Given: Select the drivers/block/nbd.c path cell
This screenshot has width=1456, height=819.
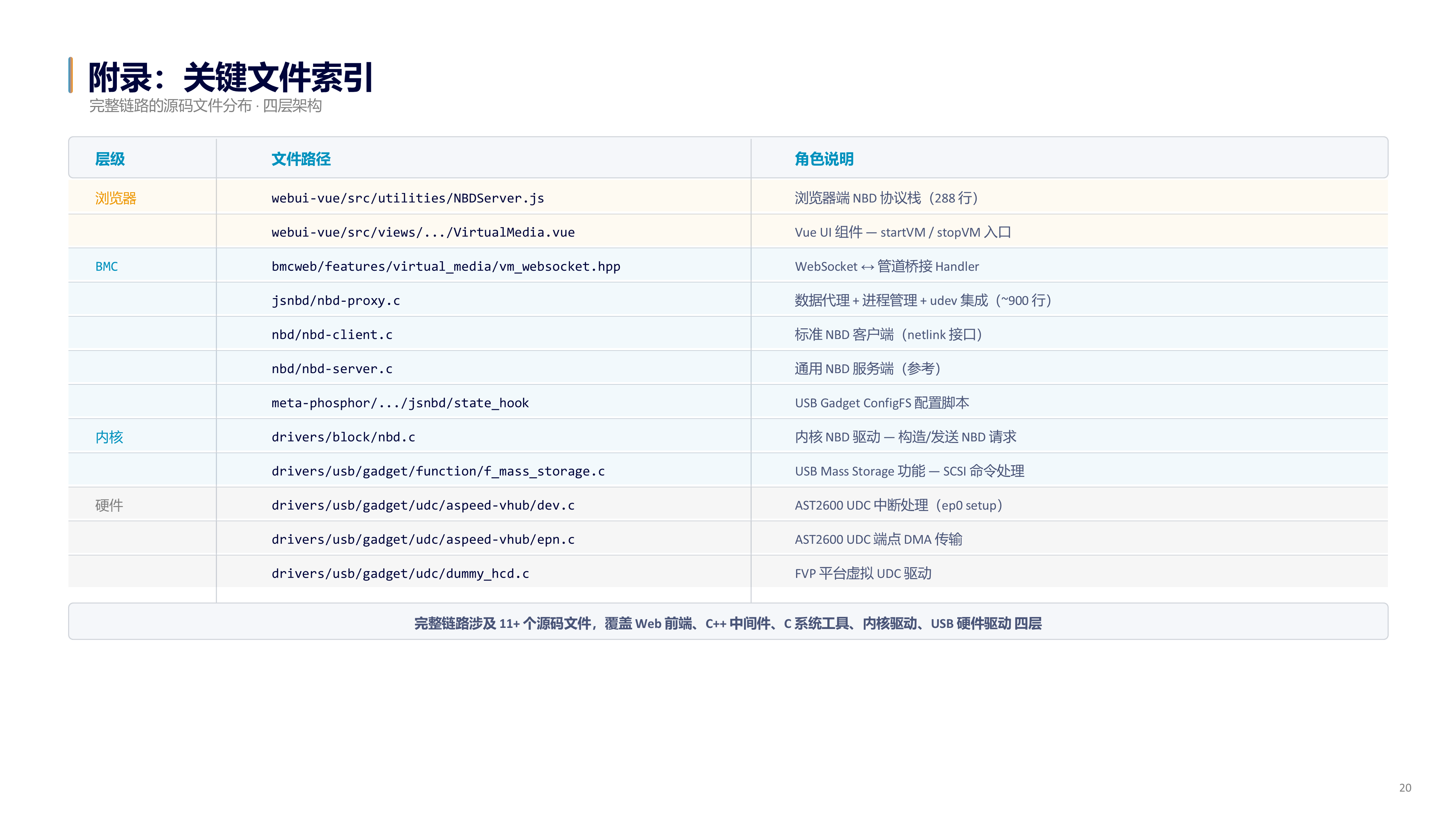Looking at the screenshot, I should click(x=343, y=437).
